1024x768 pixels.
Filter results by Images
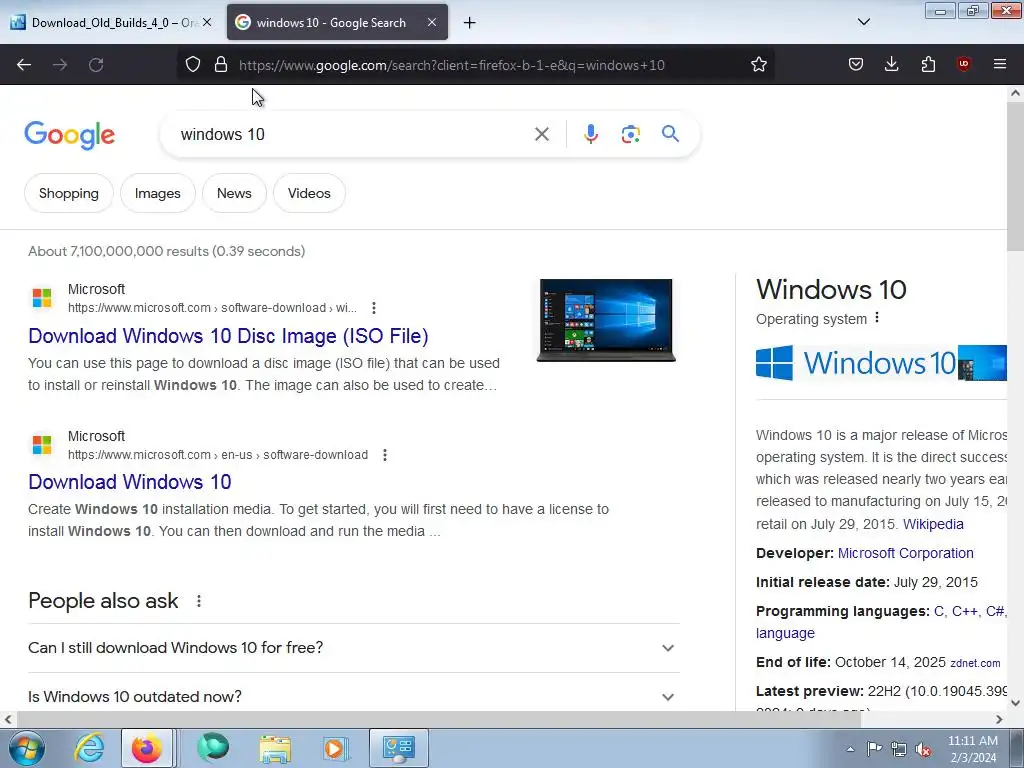[157, 193]
